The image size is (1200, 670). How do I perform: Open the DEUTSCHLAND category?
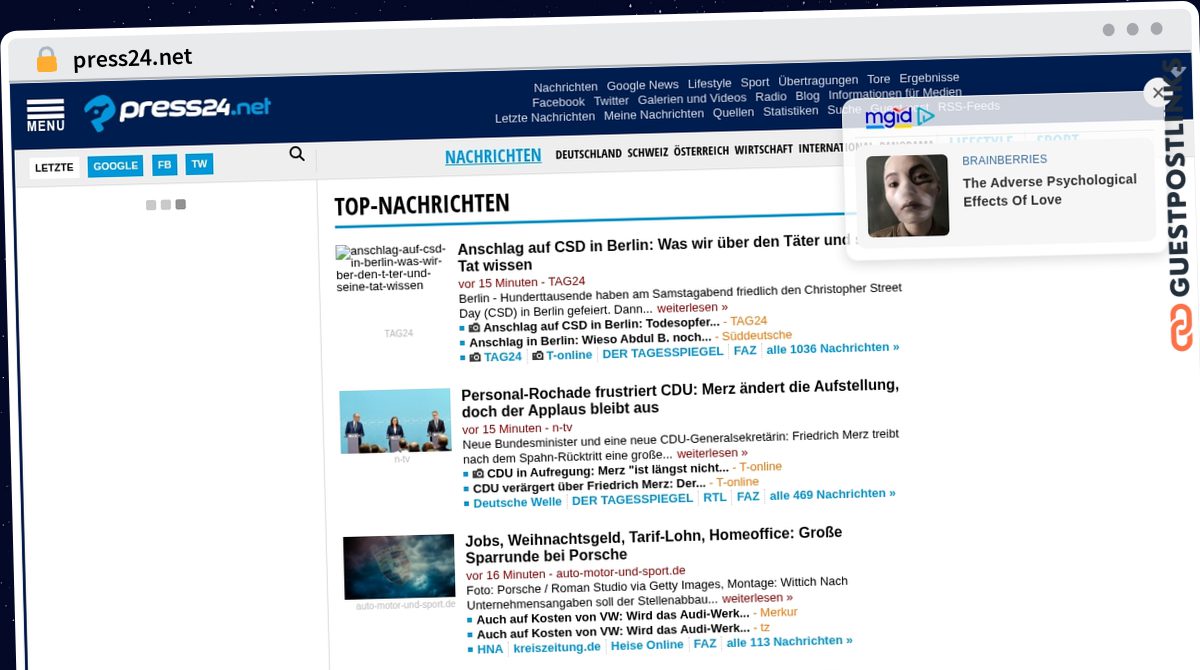click(x=588, y=153)
